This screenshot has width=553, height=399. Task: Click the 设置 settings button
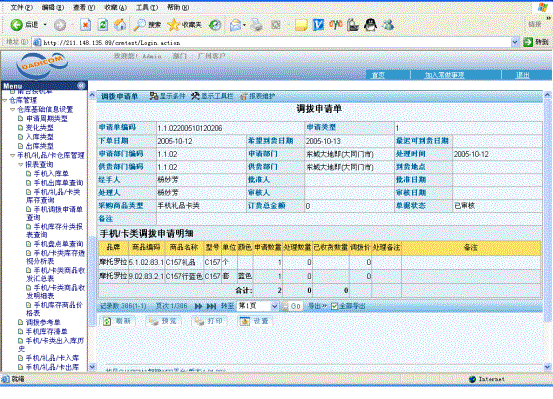point(255,321)
